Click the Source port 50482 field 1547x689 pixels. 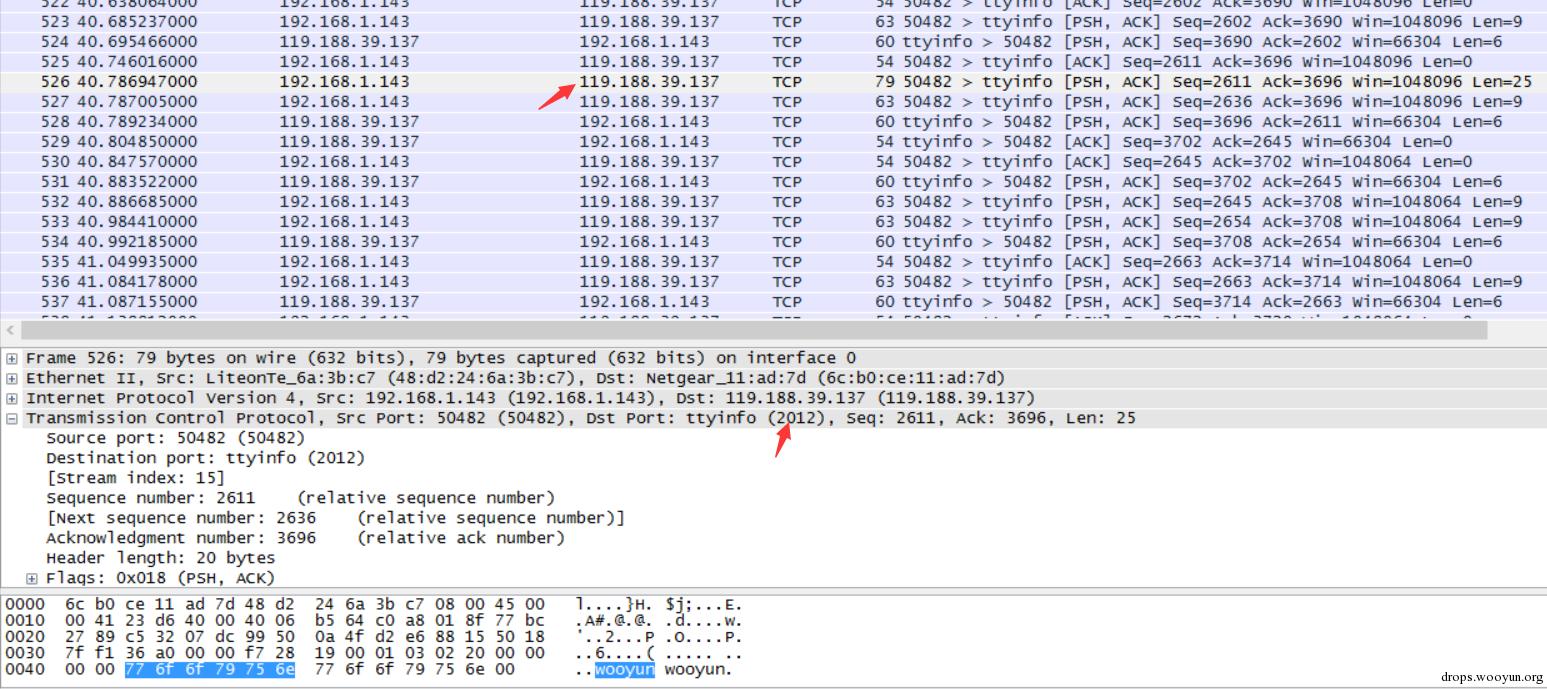(175, 438)
